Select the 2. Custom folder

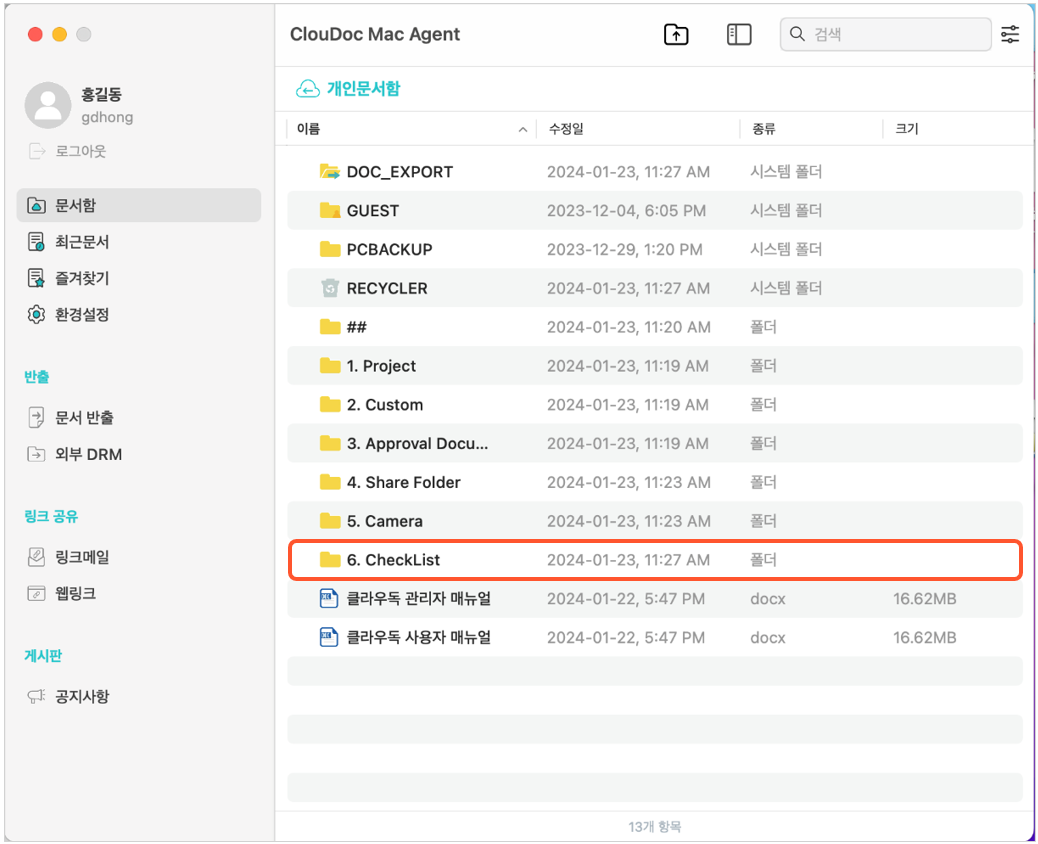(x=655, y=404)
